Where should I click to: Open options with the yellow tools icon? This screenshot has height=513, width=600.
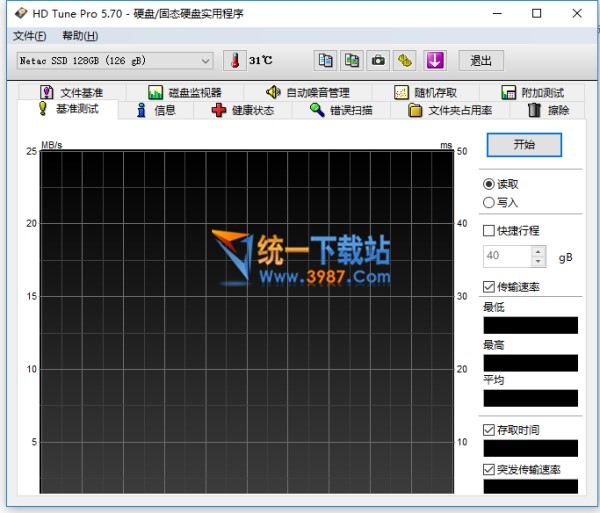point(405,60)
